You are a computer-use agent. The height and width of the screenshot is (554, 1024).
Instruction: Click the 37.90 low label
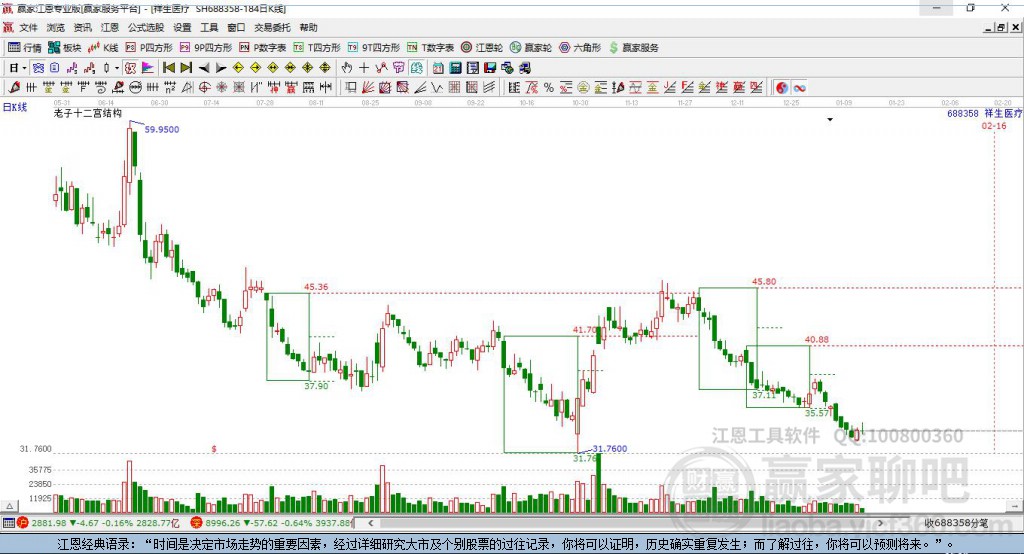316,386
